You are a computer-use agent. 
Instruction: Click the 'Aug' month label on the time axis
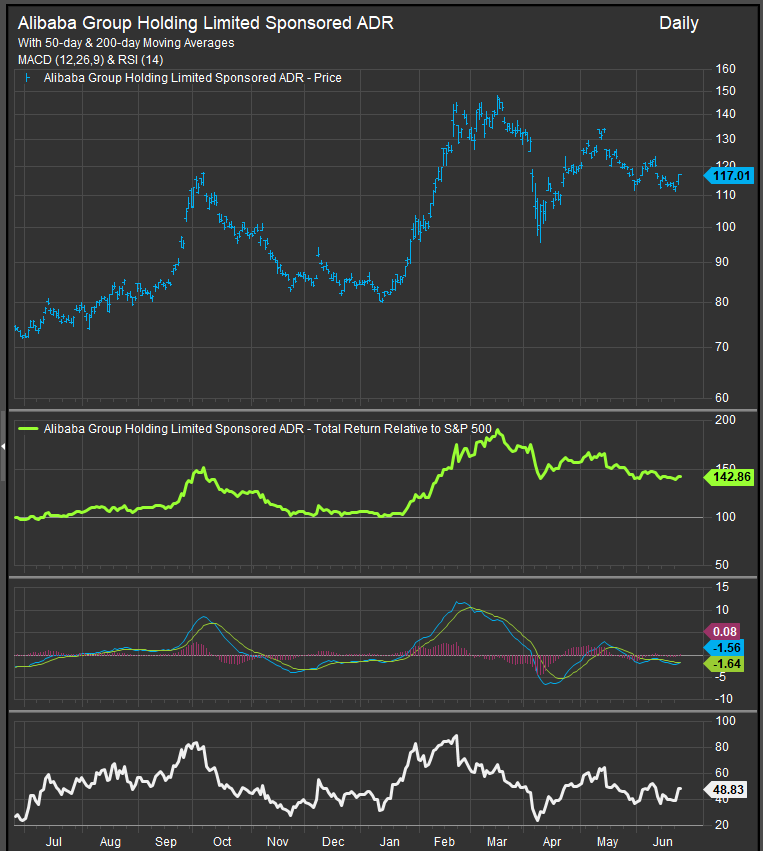click(x=110, y=842)
